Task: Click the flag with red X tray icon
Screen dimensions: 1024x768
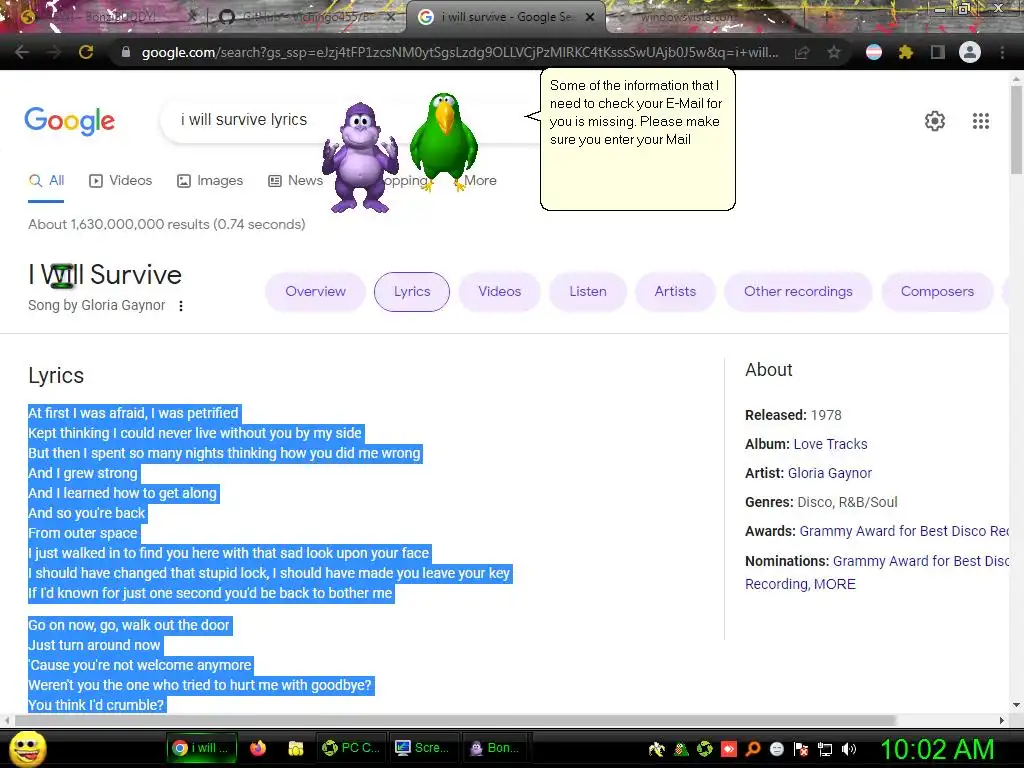Action: pos(801,749)
